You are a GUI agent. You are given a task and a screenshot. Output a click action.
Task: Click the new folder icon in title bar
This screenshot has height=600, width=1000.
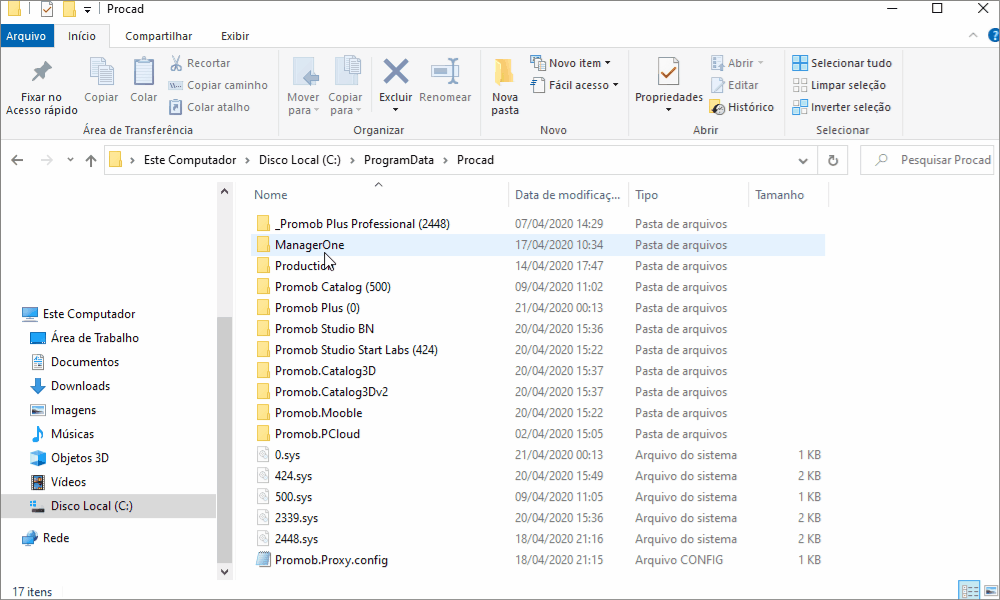coord(69,9)
